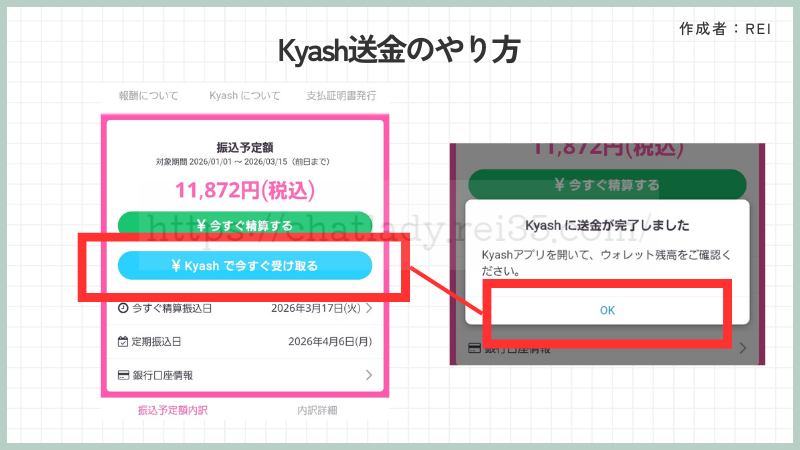Open the 報酬について tab
The height and width of the screenshot is (450, 800).
(148, 96)
